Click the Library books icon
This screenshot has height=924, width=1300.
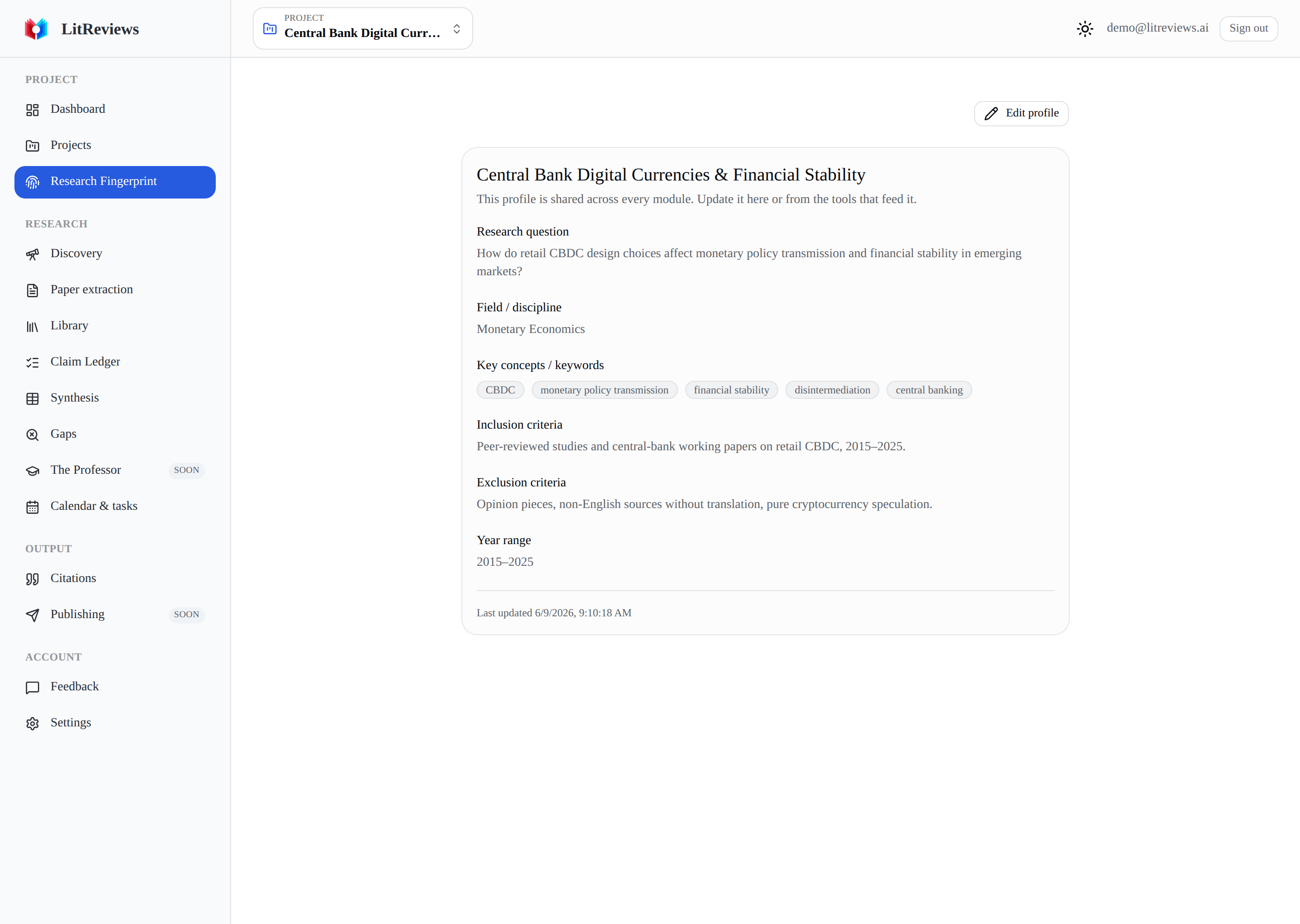coord(32,327)
